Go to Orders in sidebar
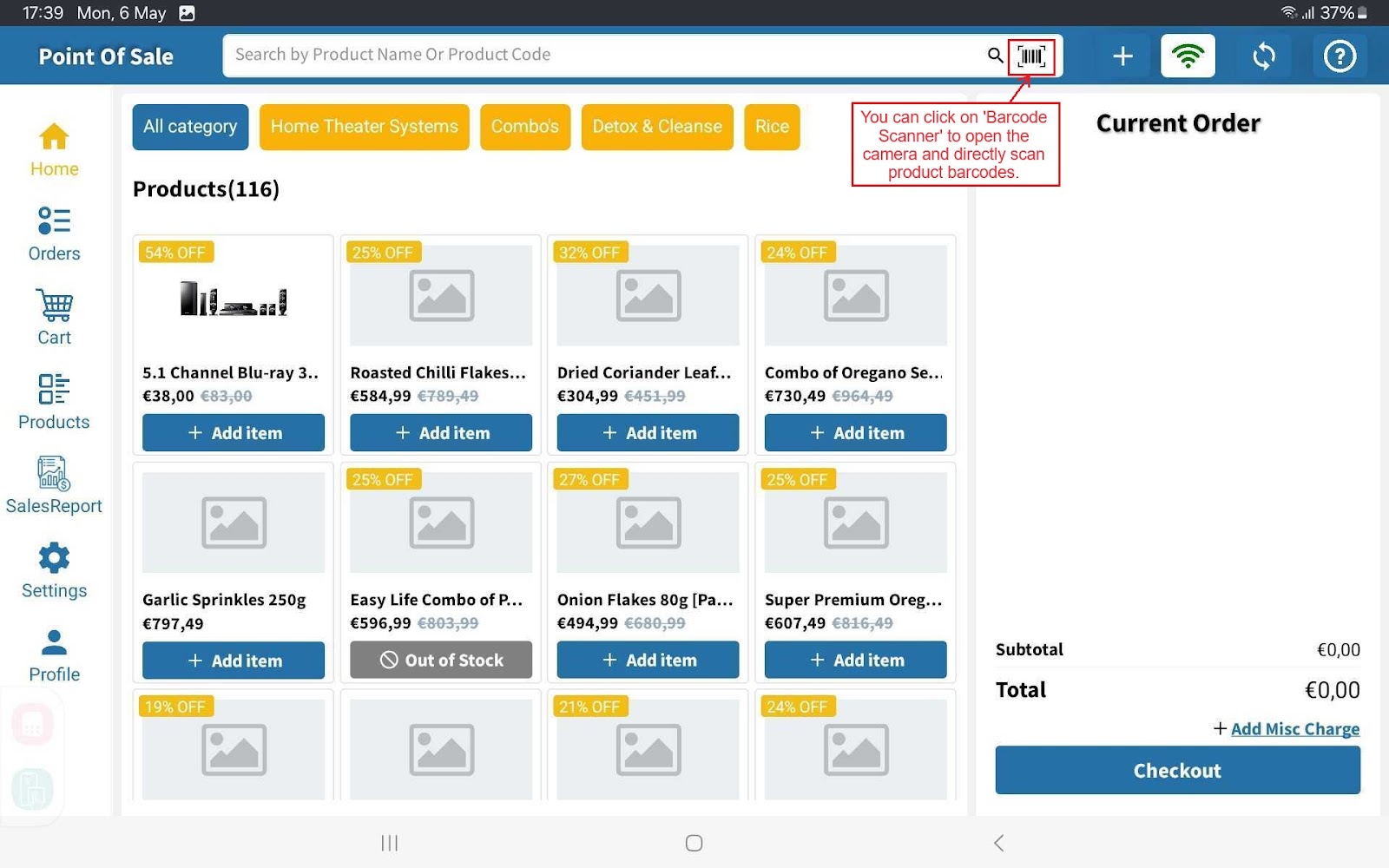Viewport: 1389px width, 868px height. 54,233
